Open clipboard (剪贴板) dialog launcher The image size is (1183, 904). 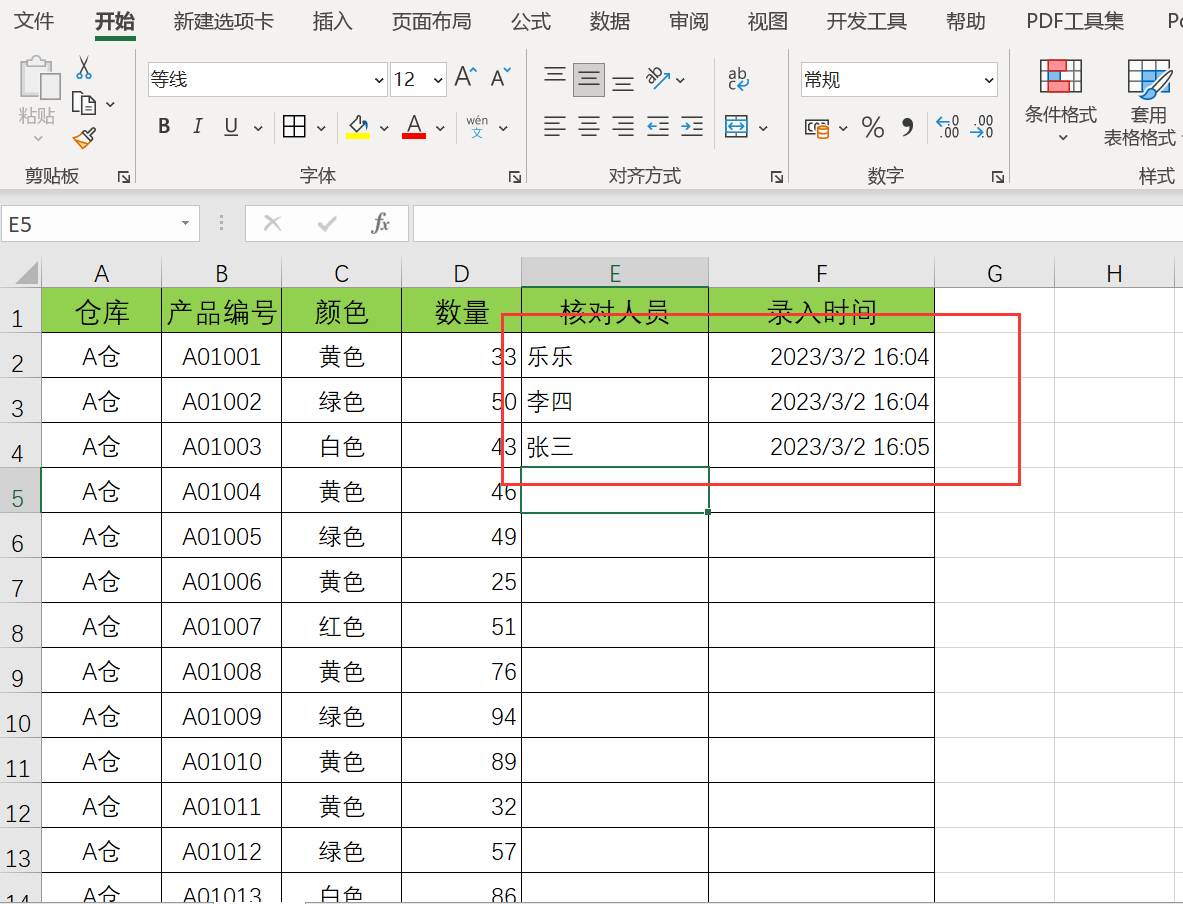[x=124, y=177]
